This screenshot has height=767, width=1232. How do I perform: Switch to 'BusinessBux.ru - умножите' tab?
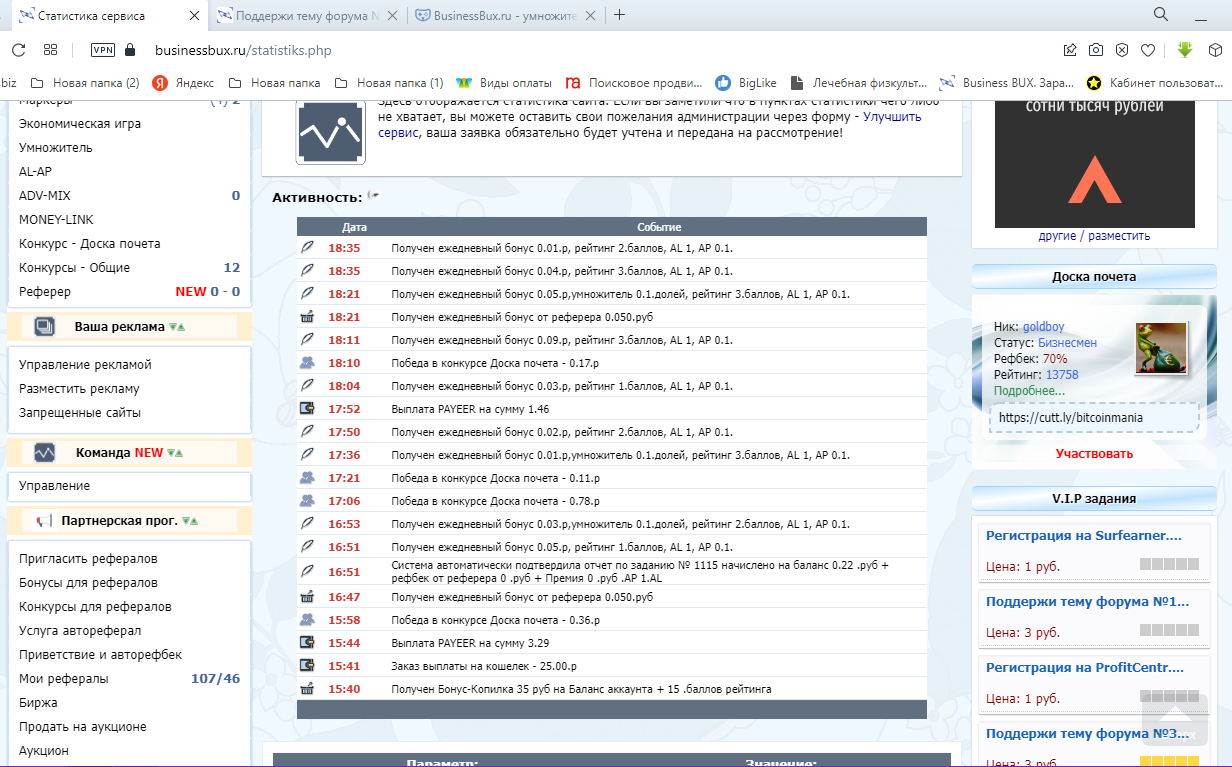coord(507,16)
